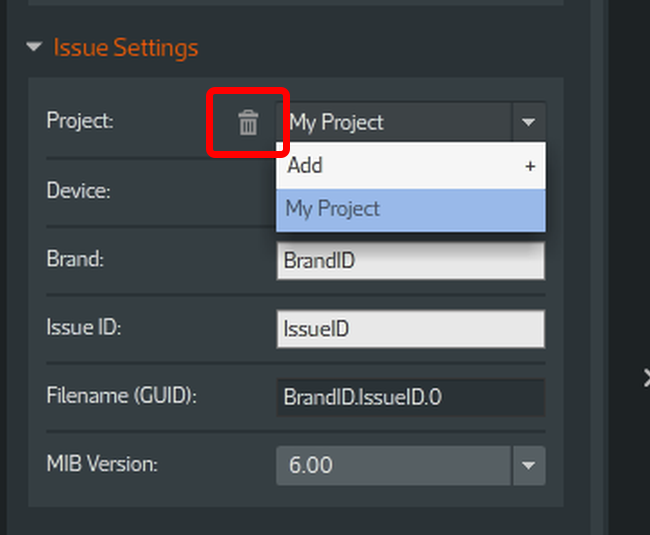
Task: Click the Issue ID label text
Action: [84, 327]
